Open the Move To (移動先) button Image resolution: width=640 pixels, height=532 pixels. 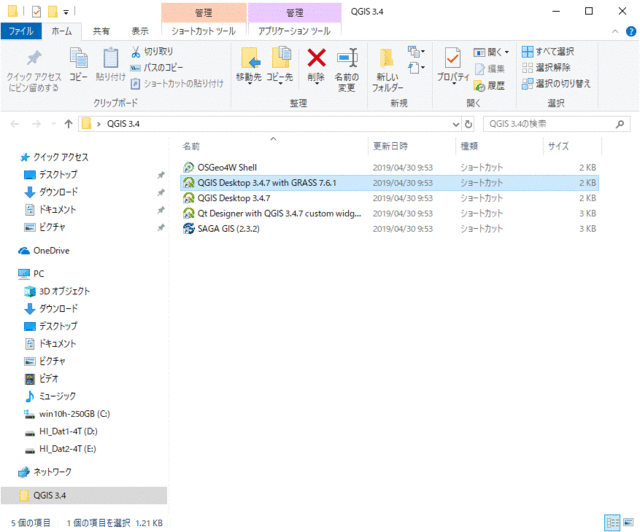[x=249, y=65]
